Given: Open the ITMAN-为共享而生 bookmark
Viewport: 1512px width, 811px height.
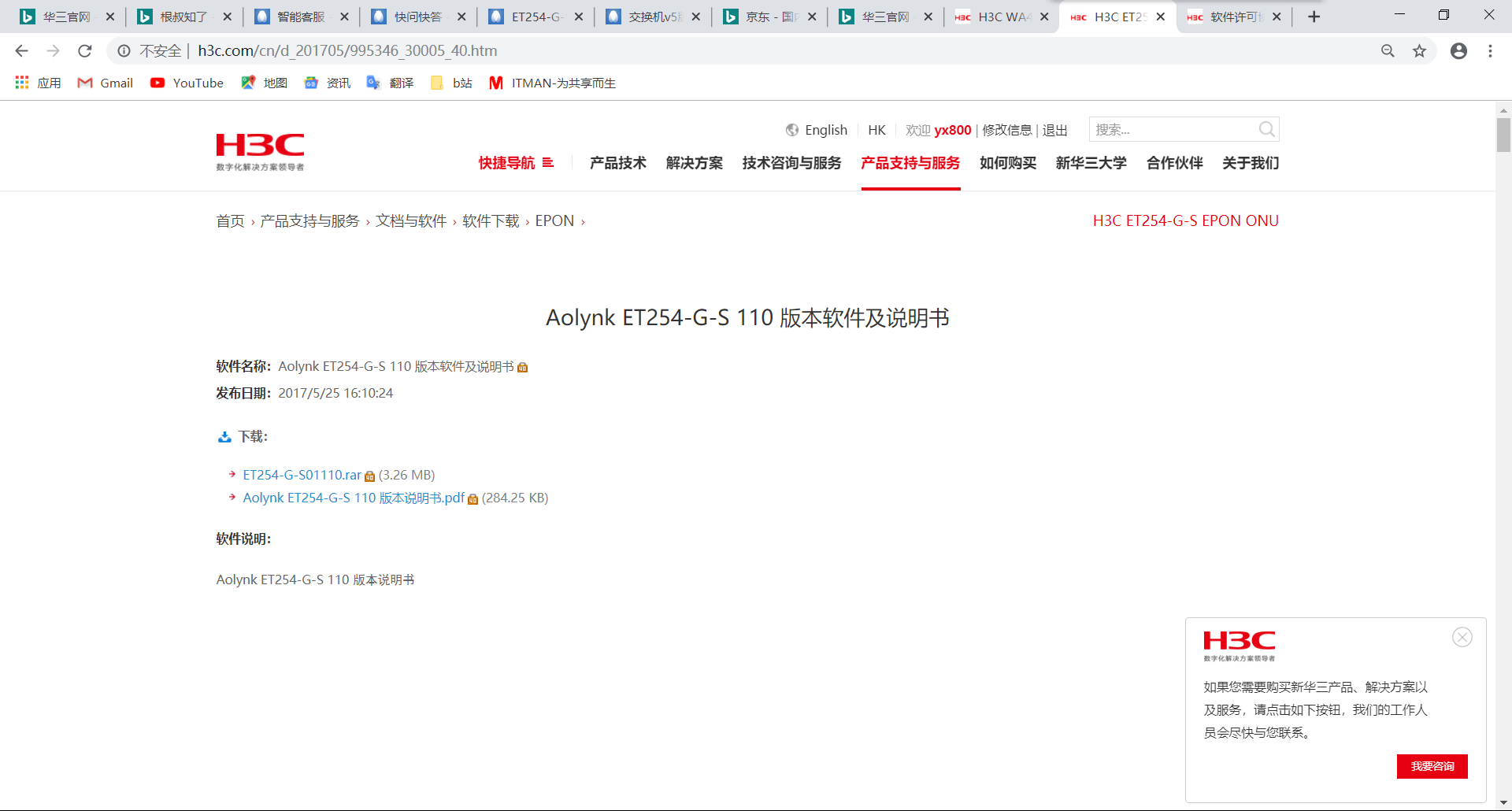Looking at the screenshot, I should [552, 83].
